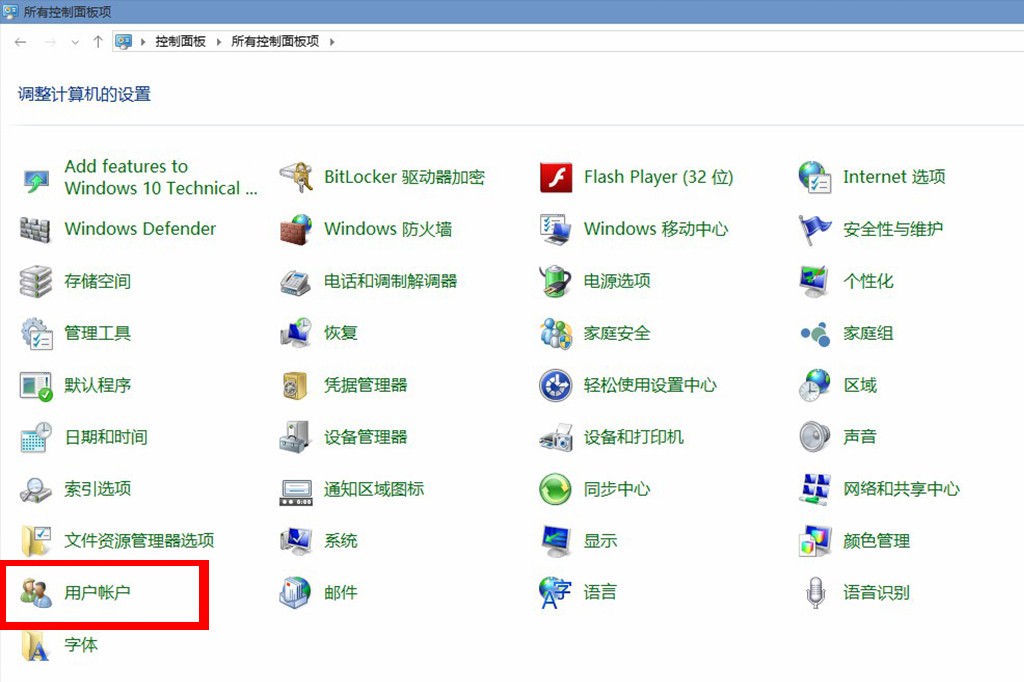The image size is (1024, 682).
Task: Click the 设备和打印机 icon
Action: click(x=556, y=437)
